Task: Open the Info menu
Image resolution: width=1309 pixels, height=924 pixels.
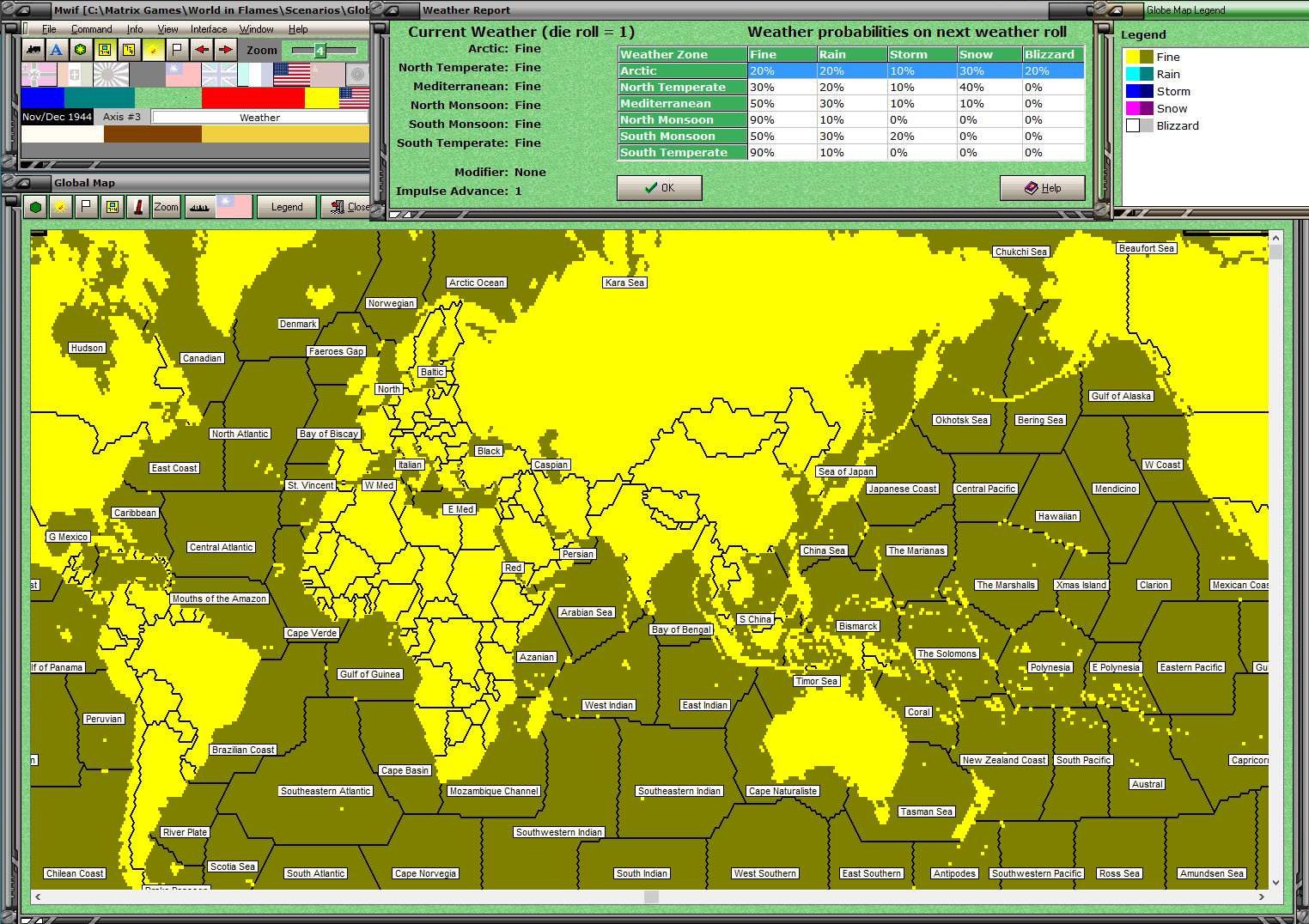Action: coord(135,29)
